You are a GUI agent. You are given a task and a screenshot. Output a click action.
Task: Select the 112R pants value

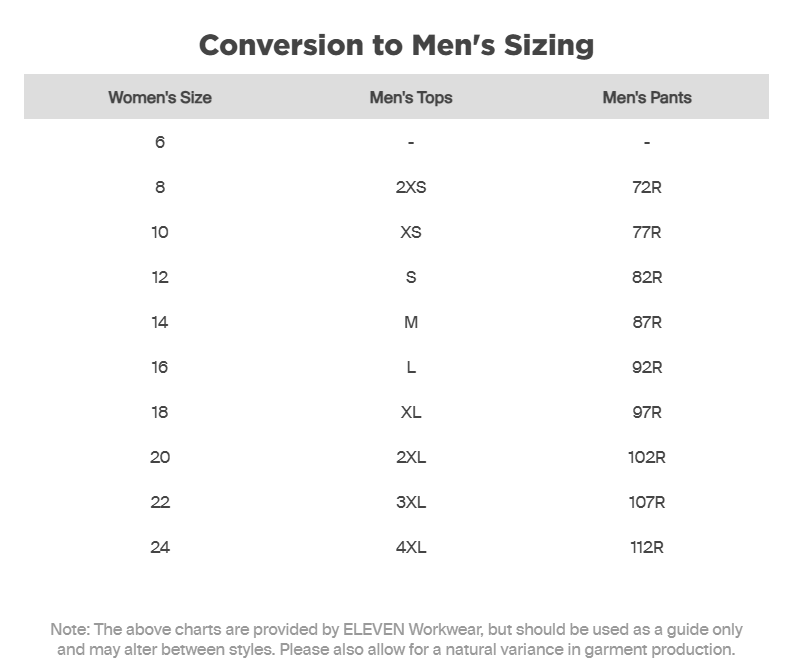point(647,547)
